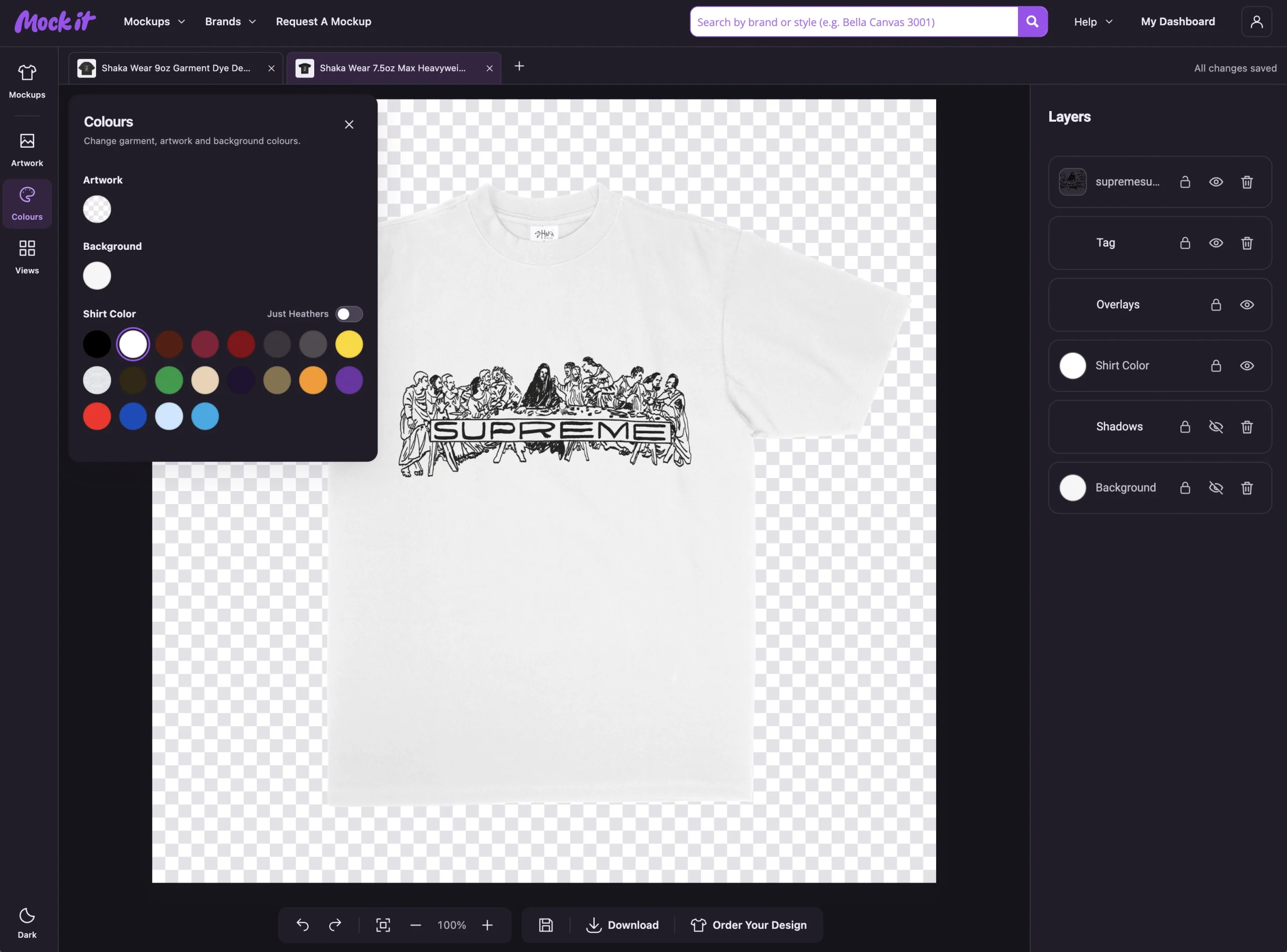Screen dimensions: 1287x952
Task: Expand the Mockups dropdown menu
Action: [x=154, y=22]
